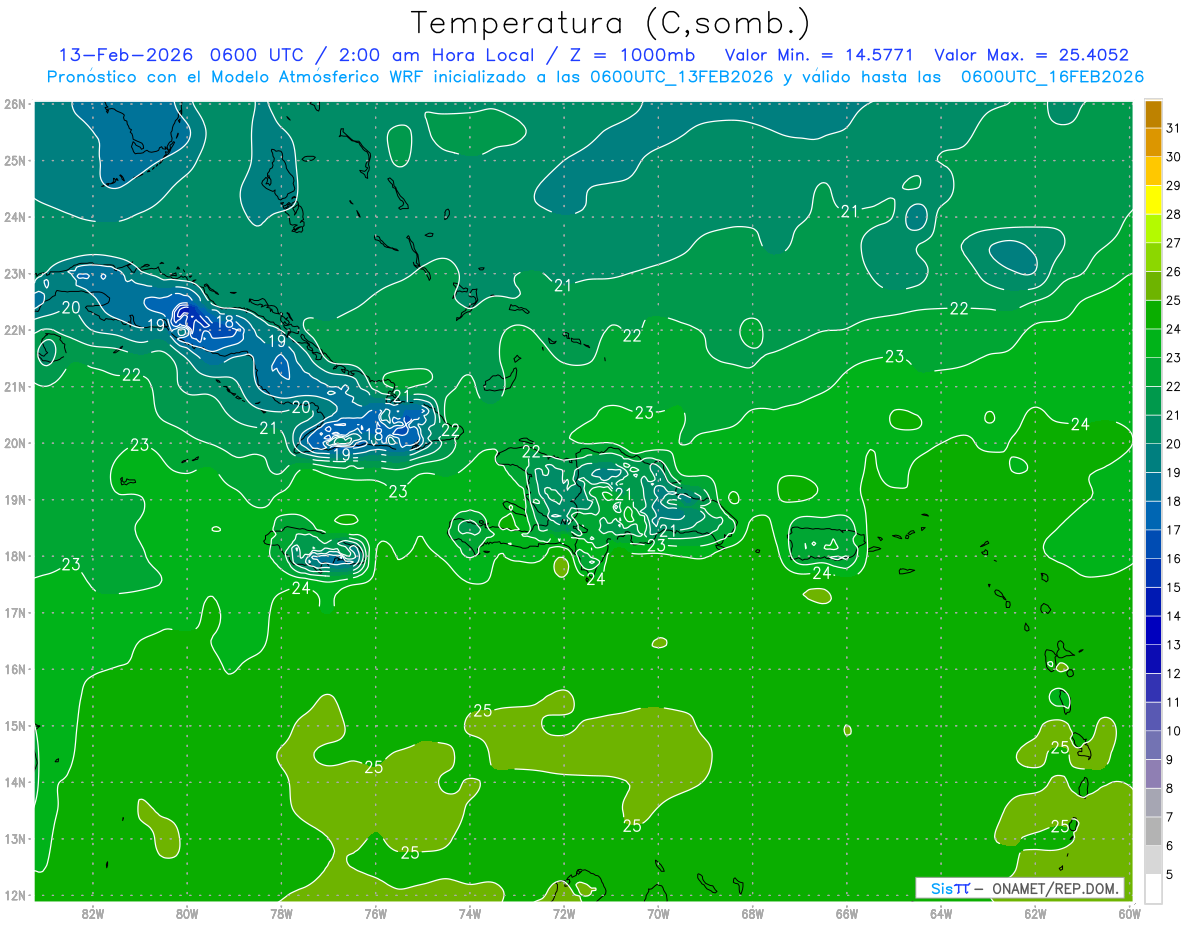Click the '12N' latitude axis label
The height and width of the screenshot is (927, 1200).
tap(14, 895)
